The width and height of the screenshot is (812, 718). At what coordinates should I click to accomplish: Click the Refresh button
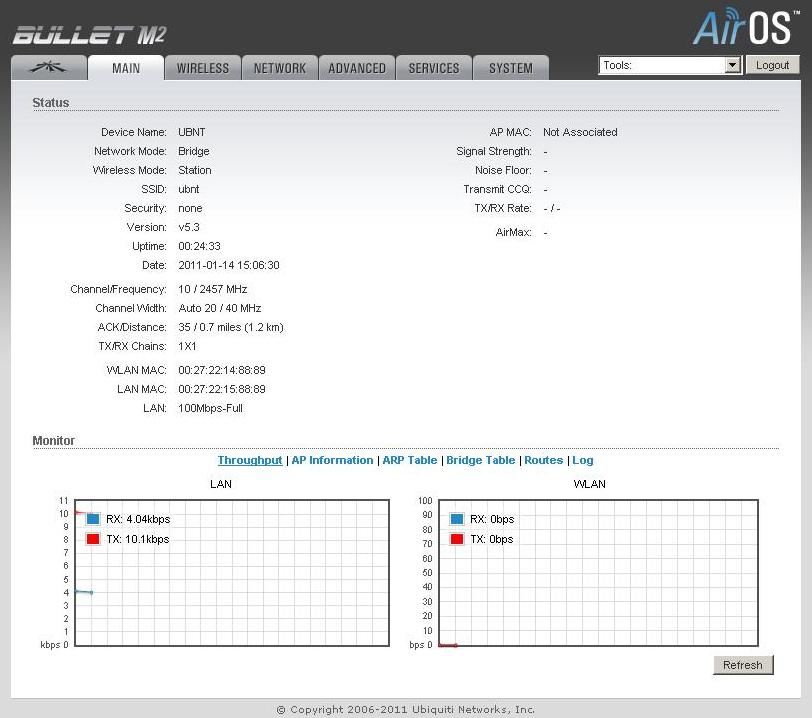743,665
